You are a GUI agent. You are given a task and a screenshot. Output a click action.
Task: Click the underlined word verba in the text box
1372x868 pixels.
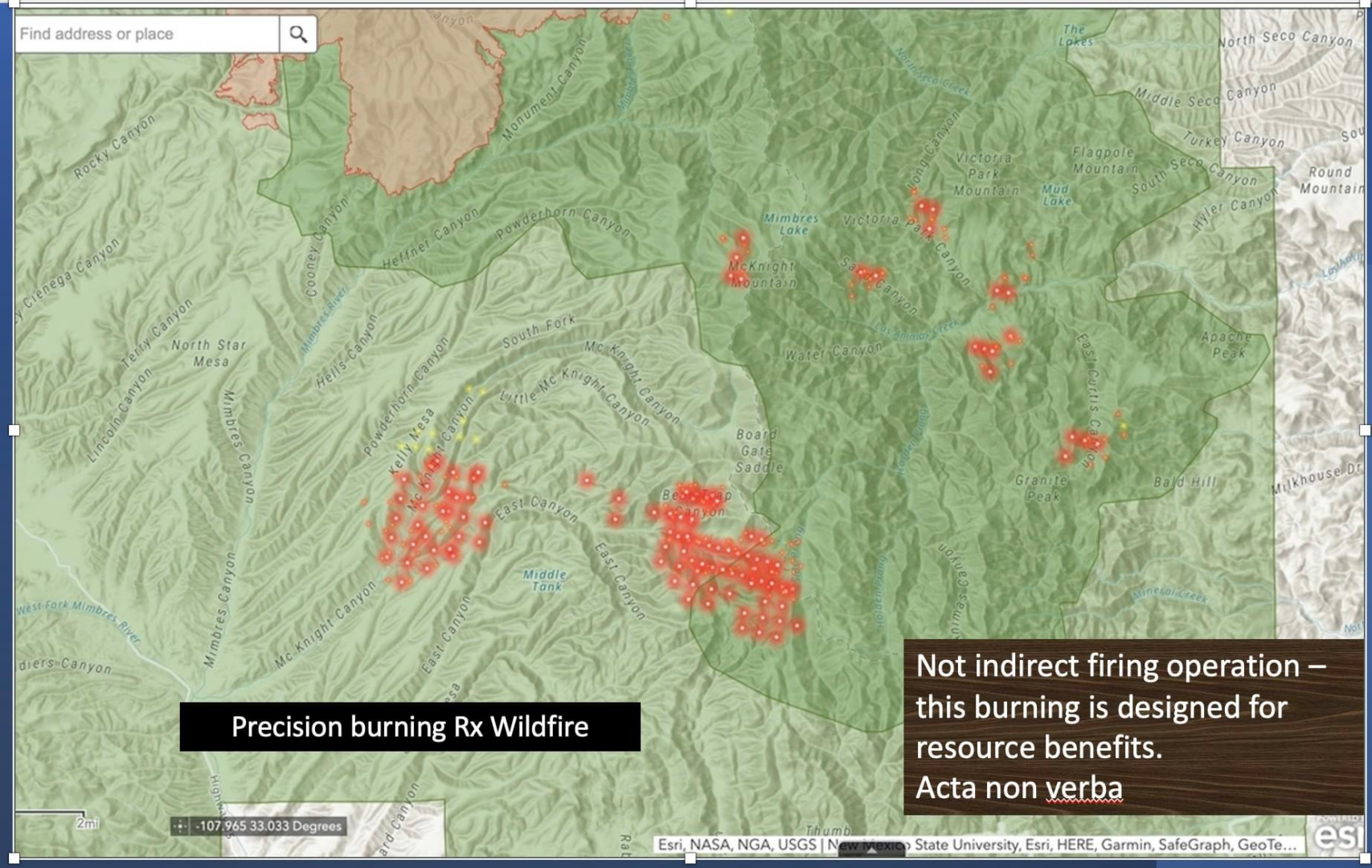1084,789
